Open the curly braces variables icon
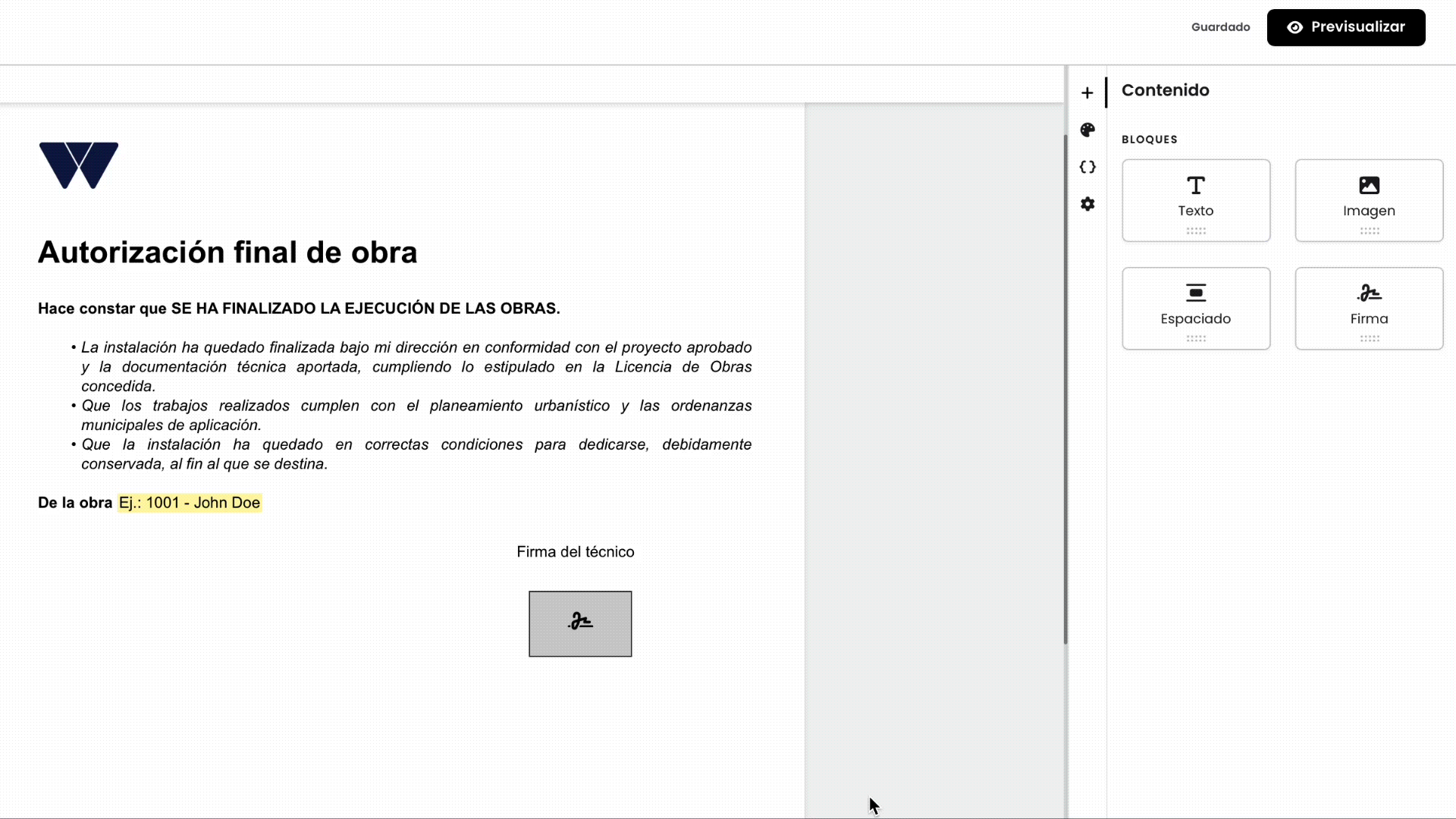The height and width of the screenshot is (819, 1456). 1087,167
